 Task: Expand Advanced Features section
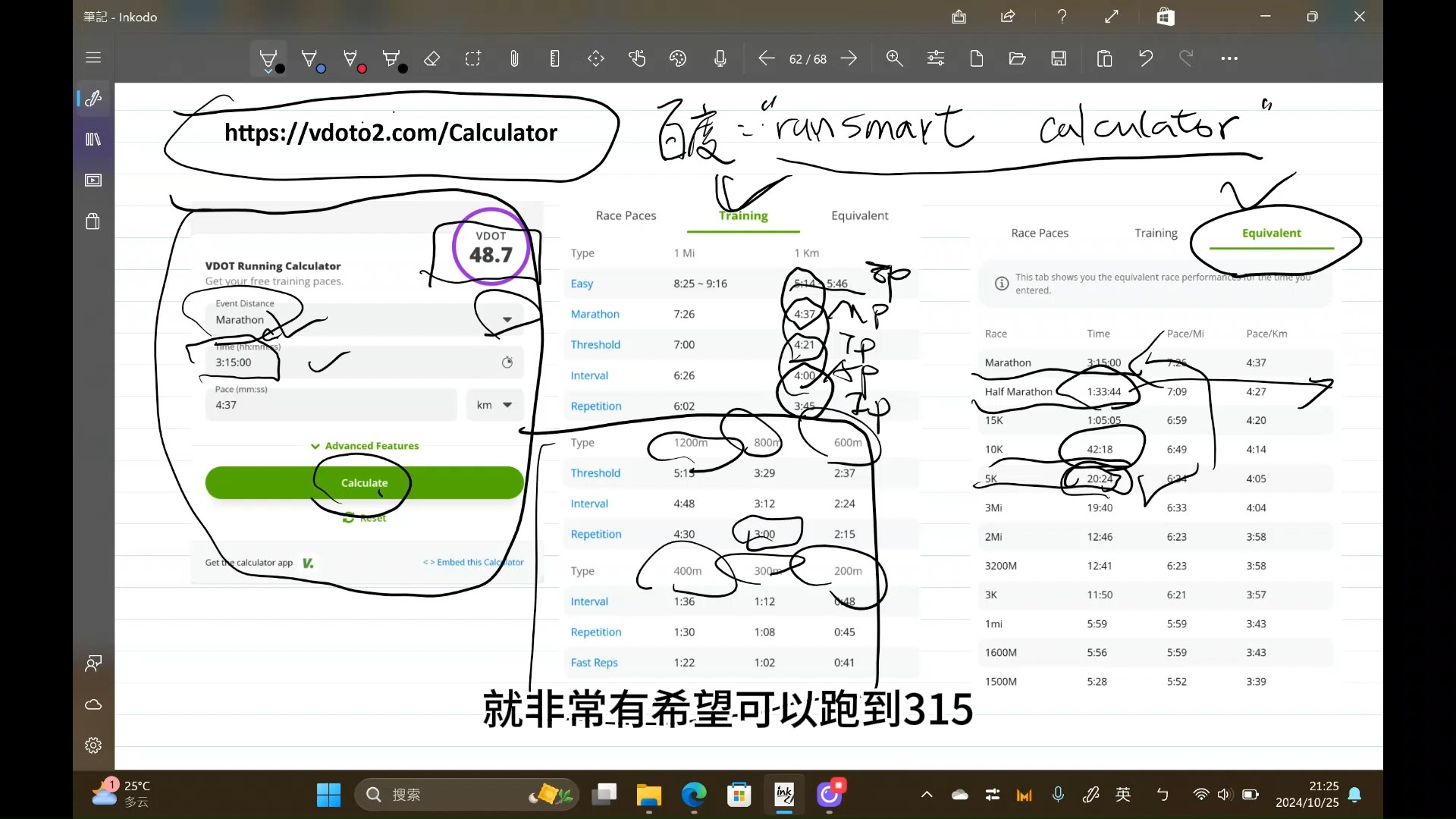pos(365,447)
